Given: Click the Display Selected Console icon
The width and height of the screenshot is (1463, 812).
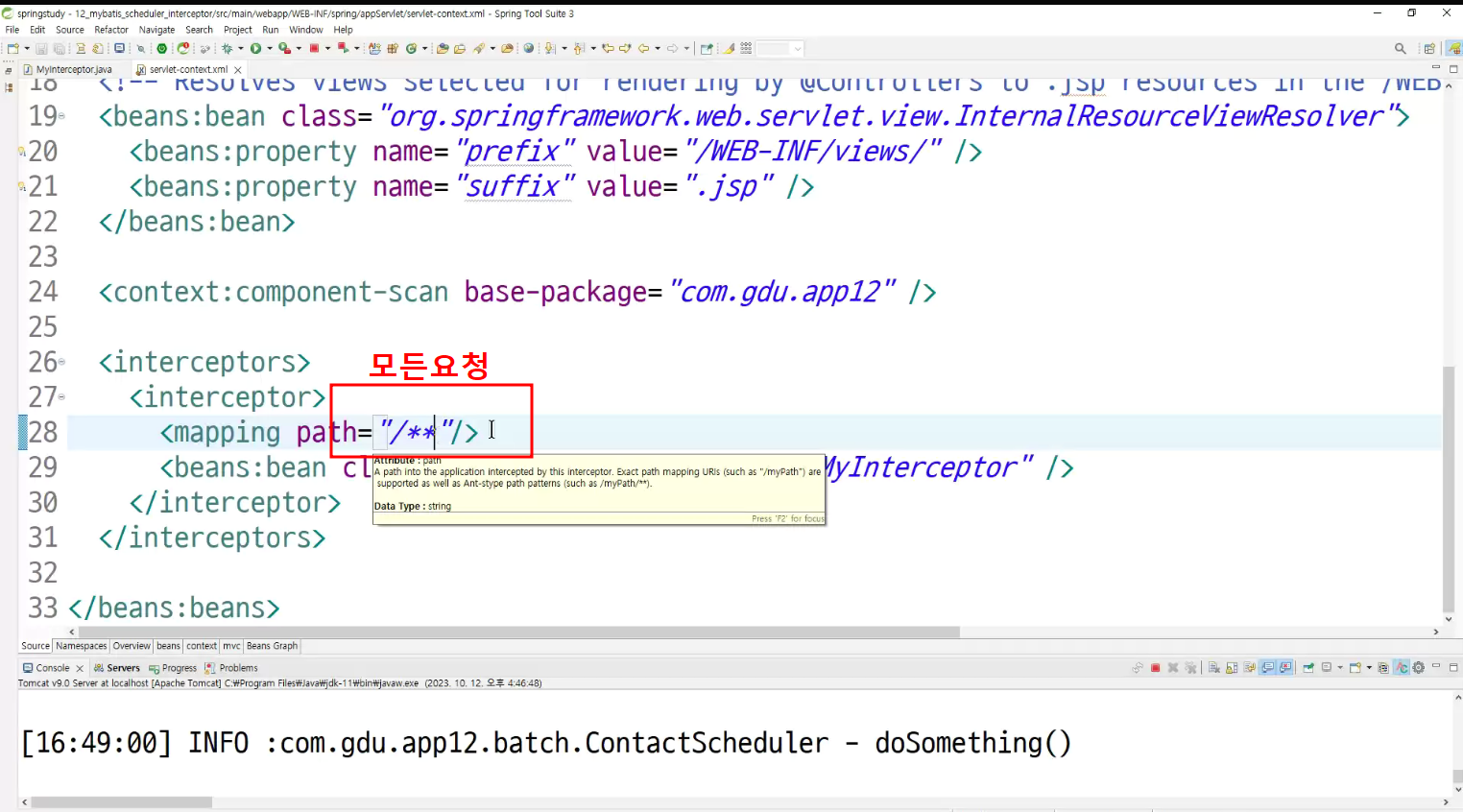Looking at the screenshot, I should 1326,668.
